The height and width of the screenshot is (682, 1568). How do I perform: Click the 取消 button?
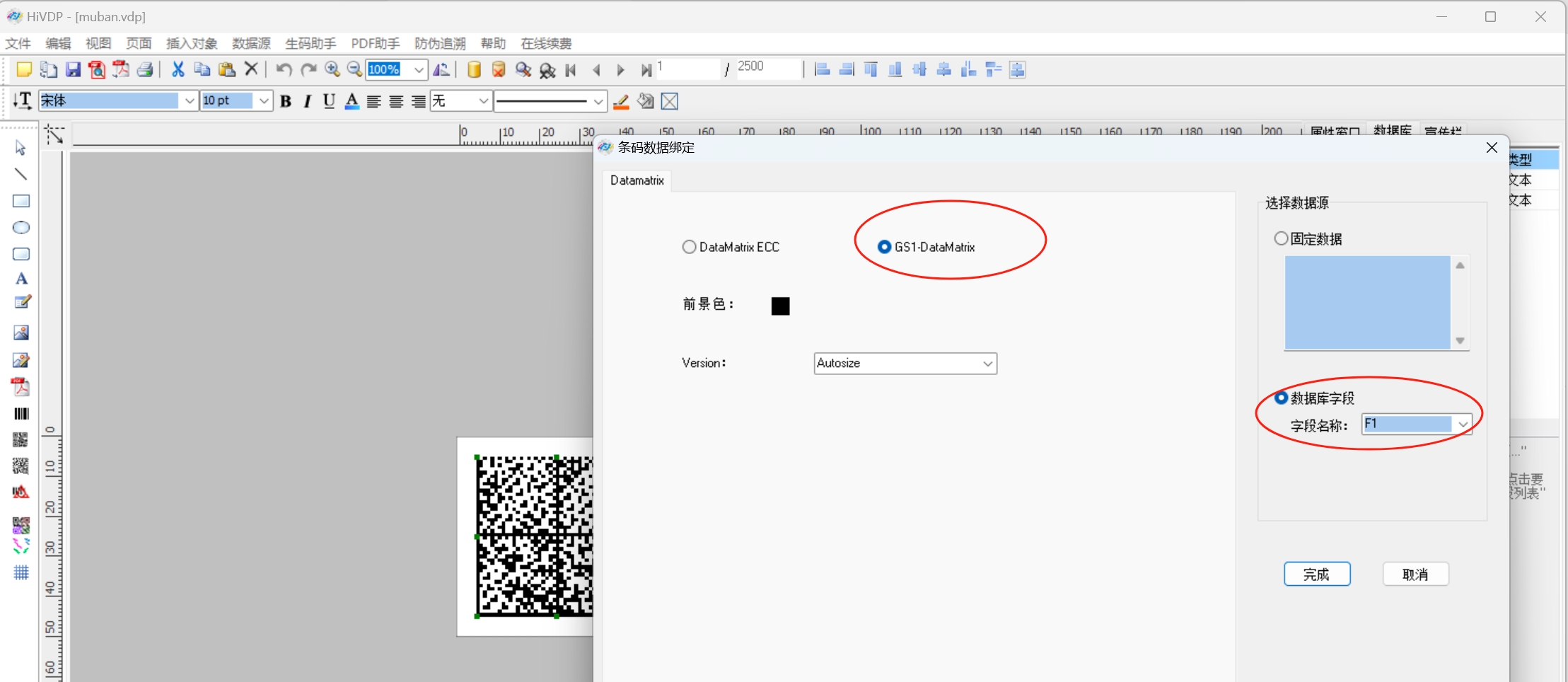[x=1416, y=574]
